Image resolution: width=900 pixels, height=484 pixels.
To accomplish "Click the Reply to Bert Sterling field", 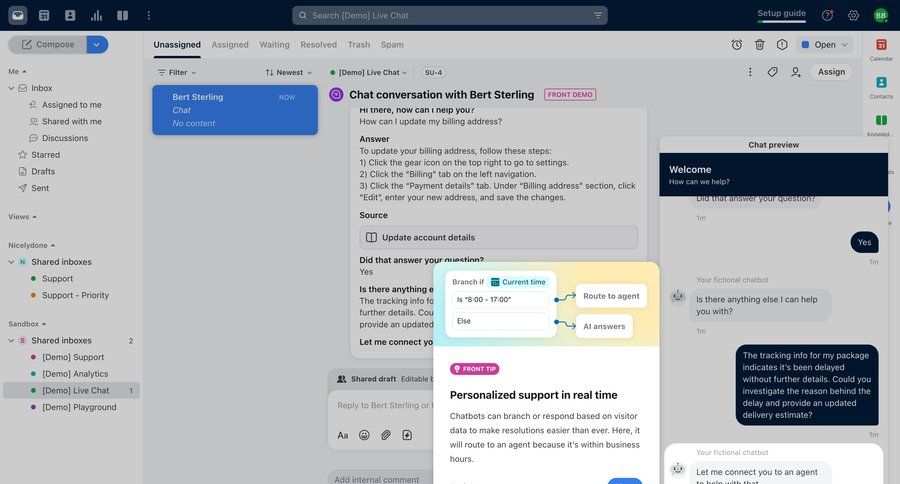I will (x=383, y=405).
